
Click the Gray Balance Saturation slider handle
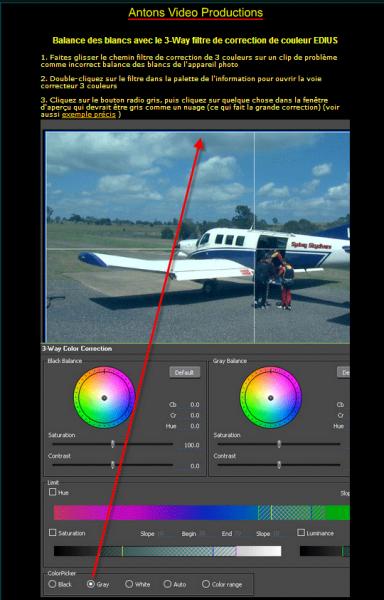click(279, 444)
